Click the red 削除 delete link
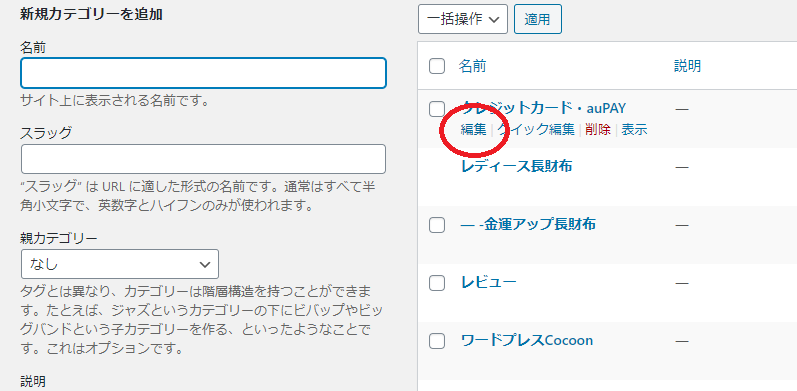The height and width of the screenshot is (391, 797). [598, 130]
